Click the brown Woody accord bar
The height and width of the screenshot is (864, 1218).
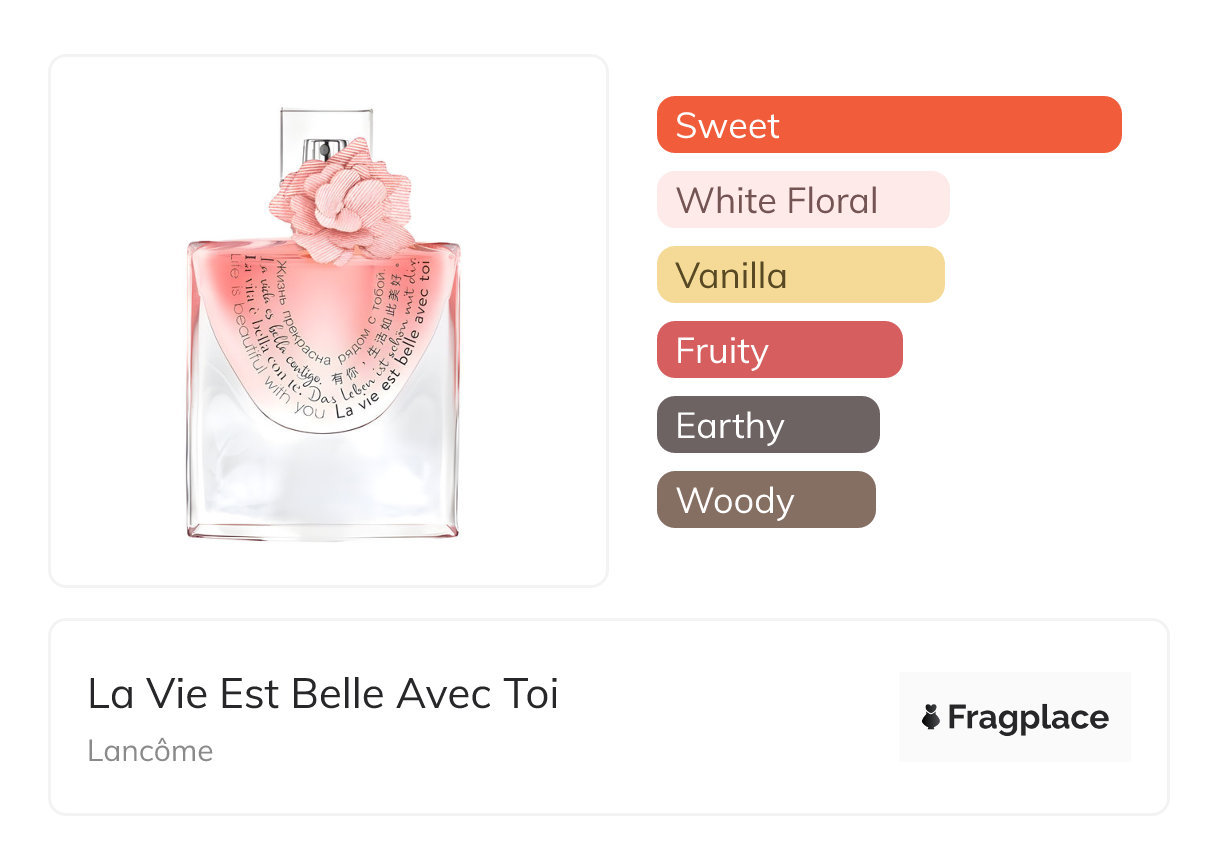[x=766, y=500]
